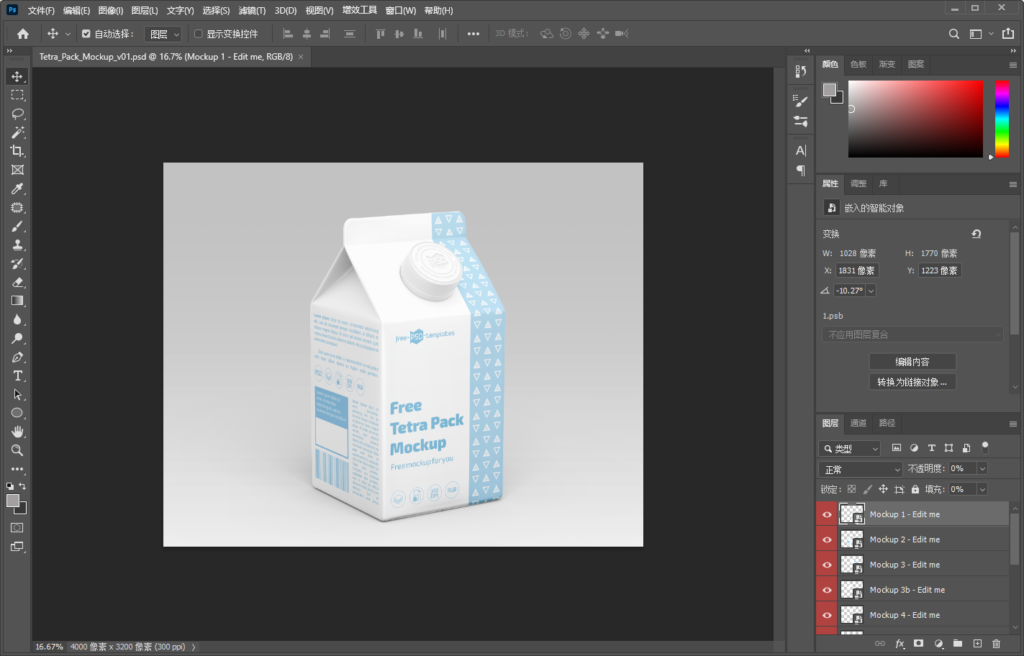Viewport: 1024px width, 656px height.
Task: Hide the Mockup 3b - Edit me layer
Action: tap(827, 590)
